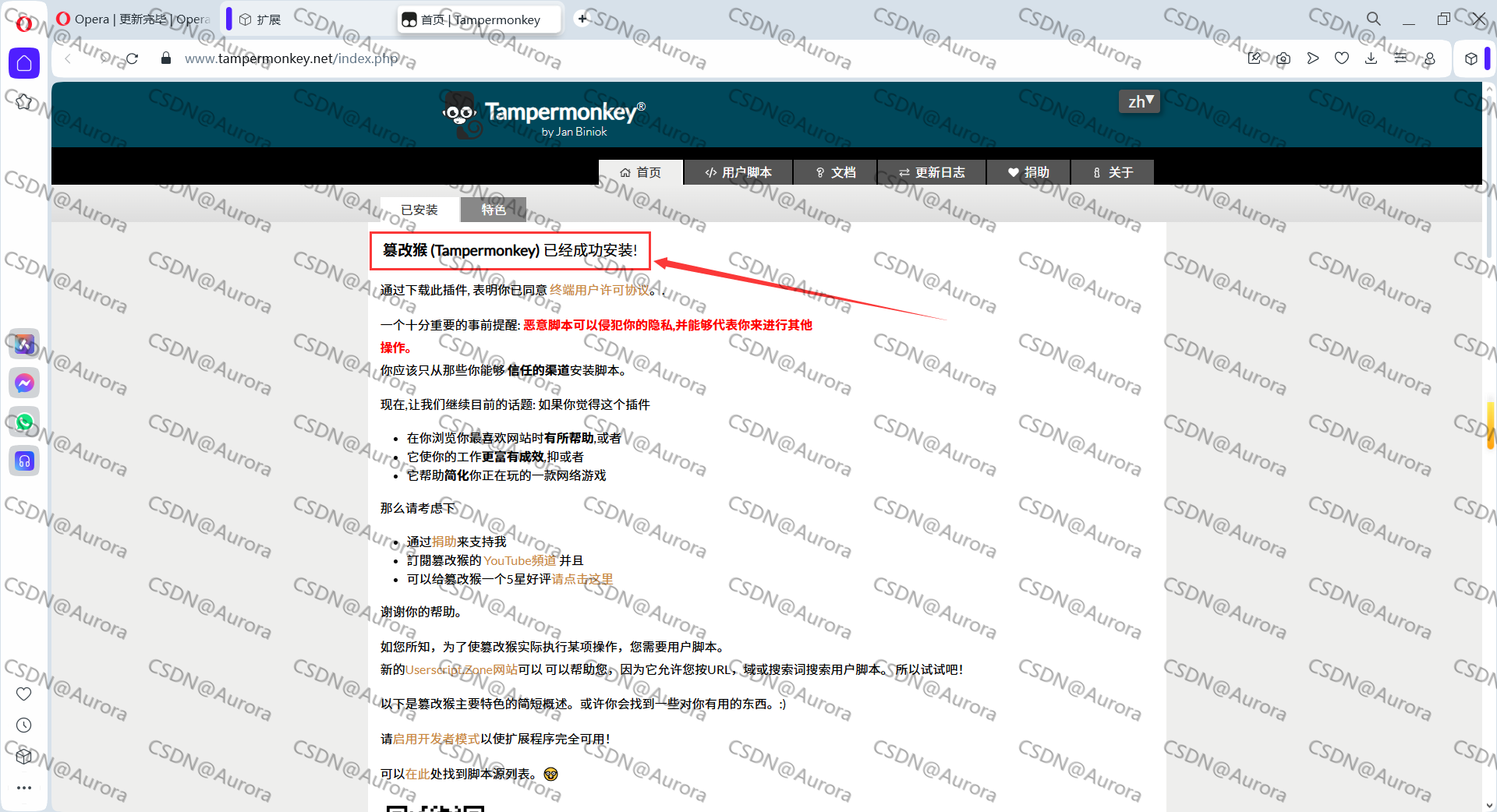
Task: Go to 首页 in site navigation
Action: pyautogui.click(x=641, y=172)
